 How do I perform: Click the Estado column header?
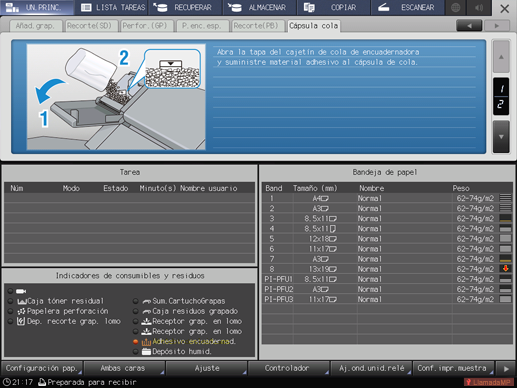pyautogui.click(x=115, y=188)
